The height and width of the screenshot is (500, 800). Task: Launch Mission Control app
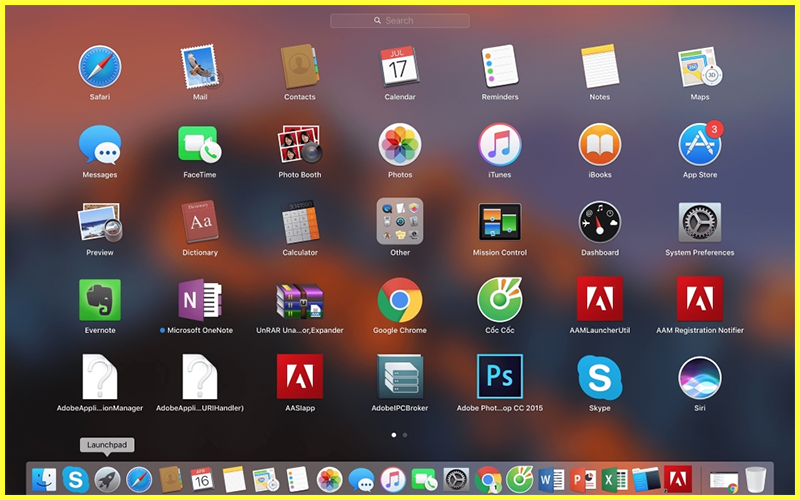coord(500,222)
